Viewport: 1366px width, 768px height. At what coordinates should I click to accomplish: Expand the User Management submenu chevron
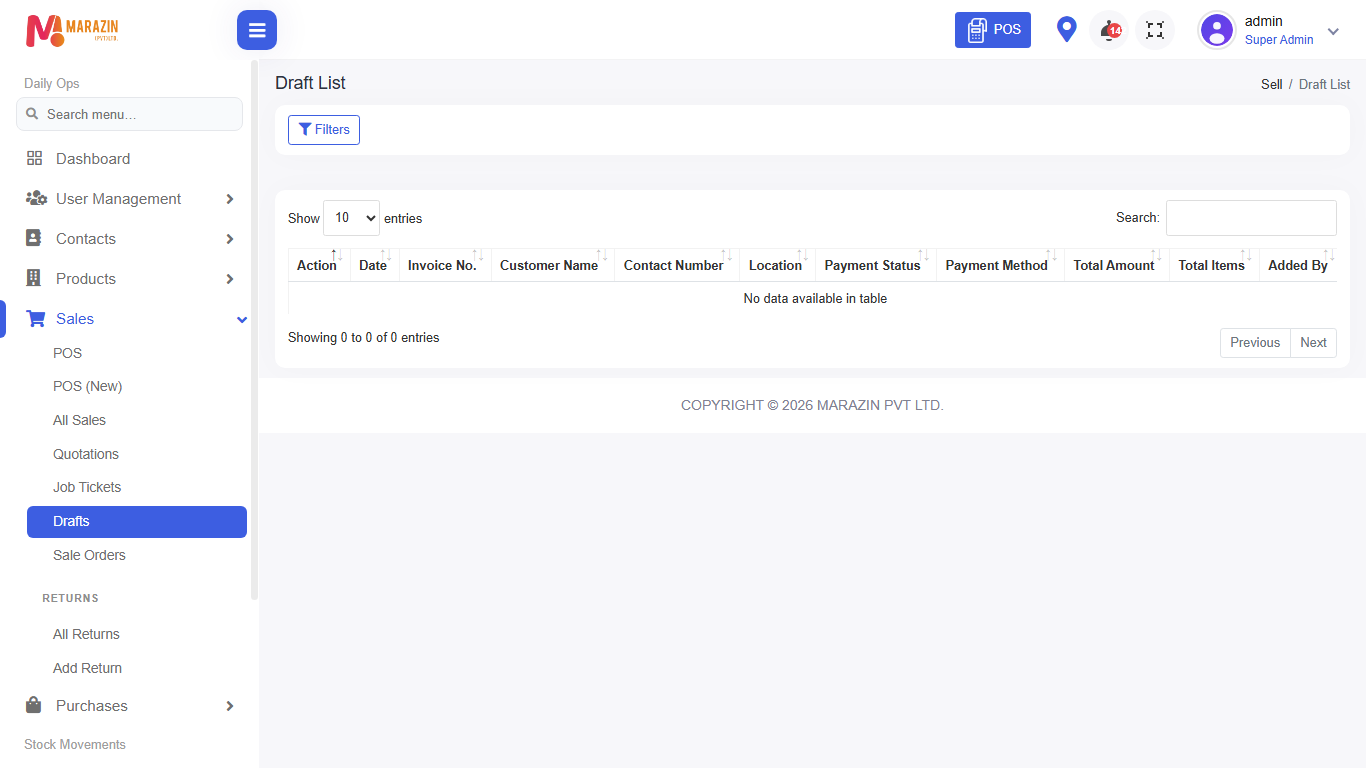[x=230, y=199]
